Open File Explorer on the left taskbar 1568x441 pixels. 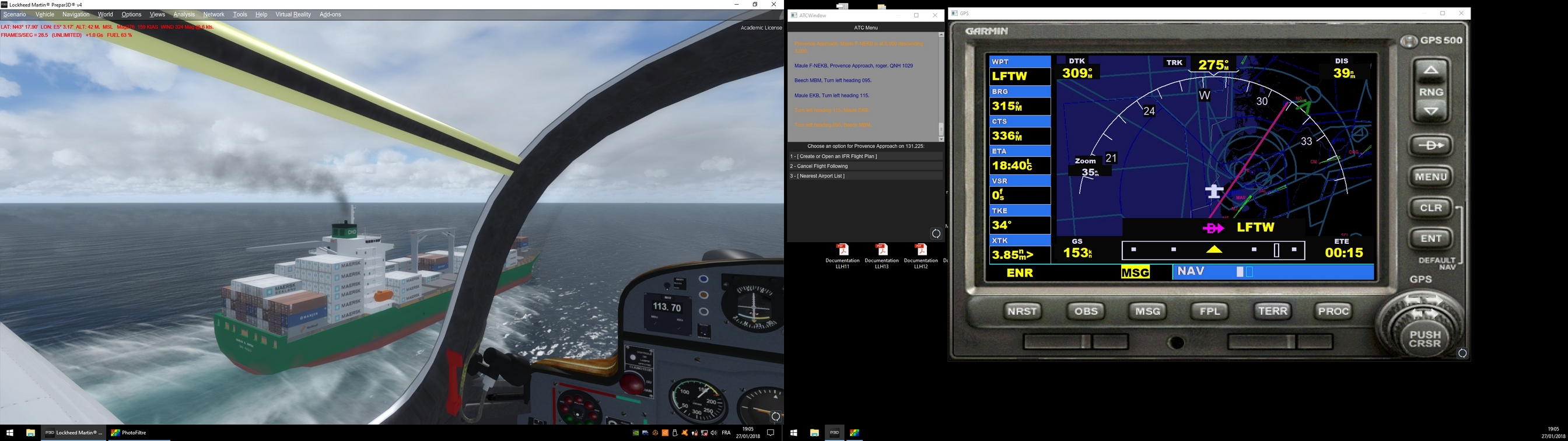(30, 432)
